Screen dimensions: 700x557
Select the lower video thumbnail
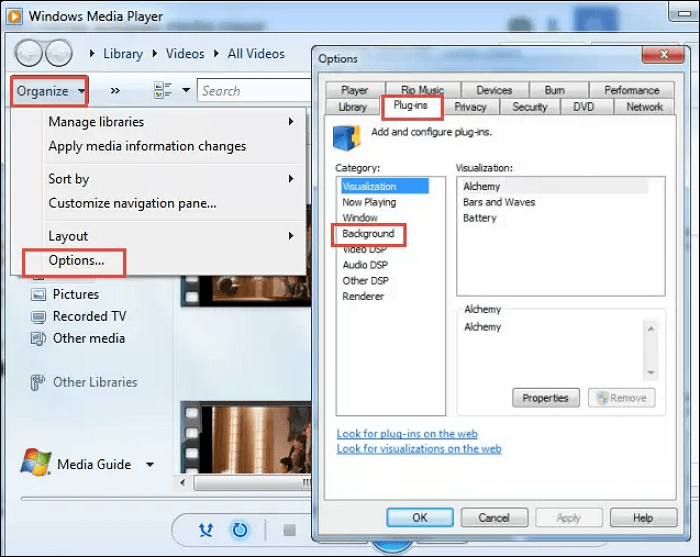[x=246, y=437]
